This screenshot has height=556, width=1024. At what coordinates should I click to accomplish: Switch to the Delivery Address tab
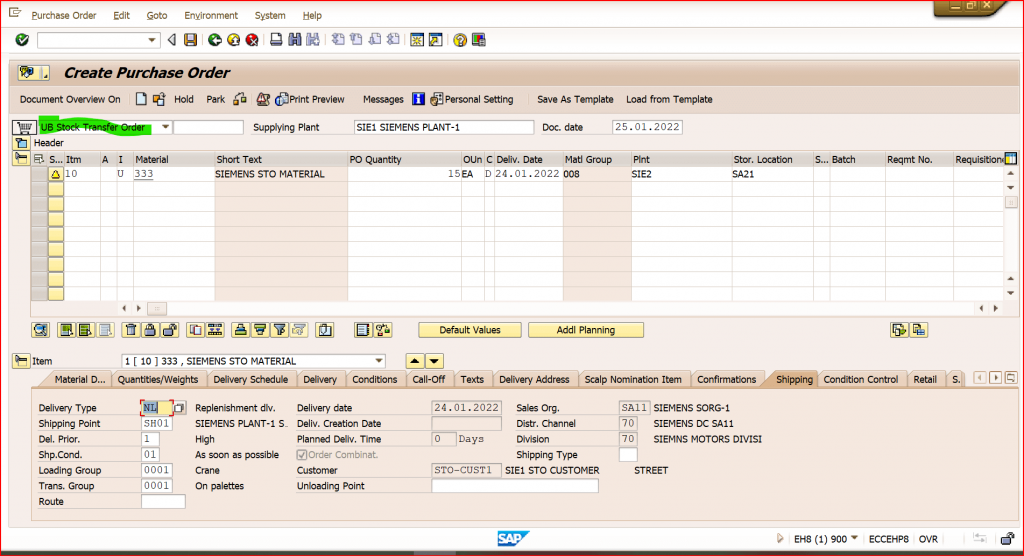point(534,380)
